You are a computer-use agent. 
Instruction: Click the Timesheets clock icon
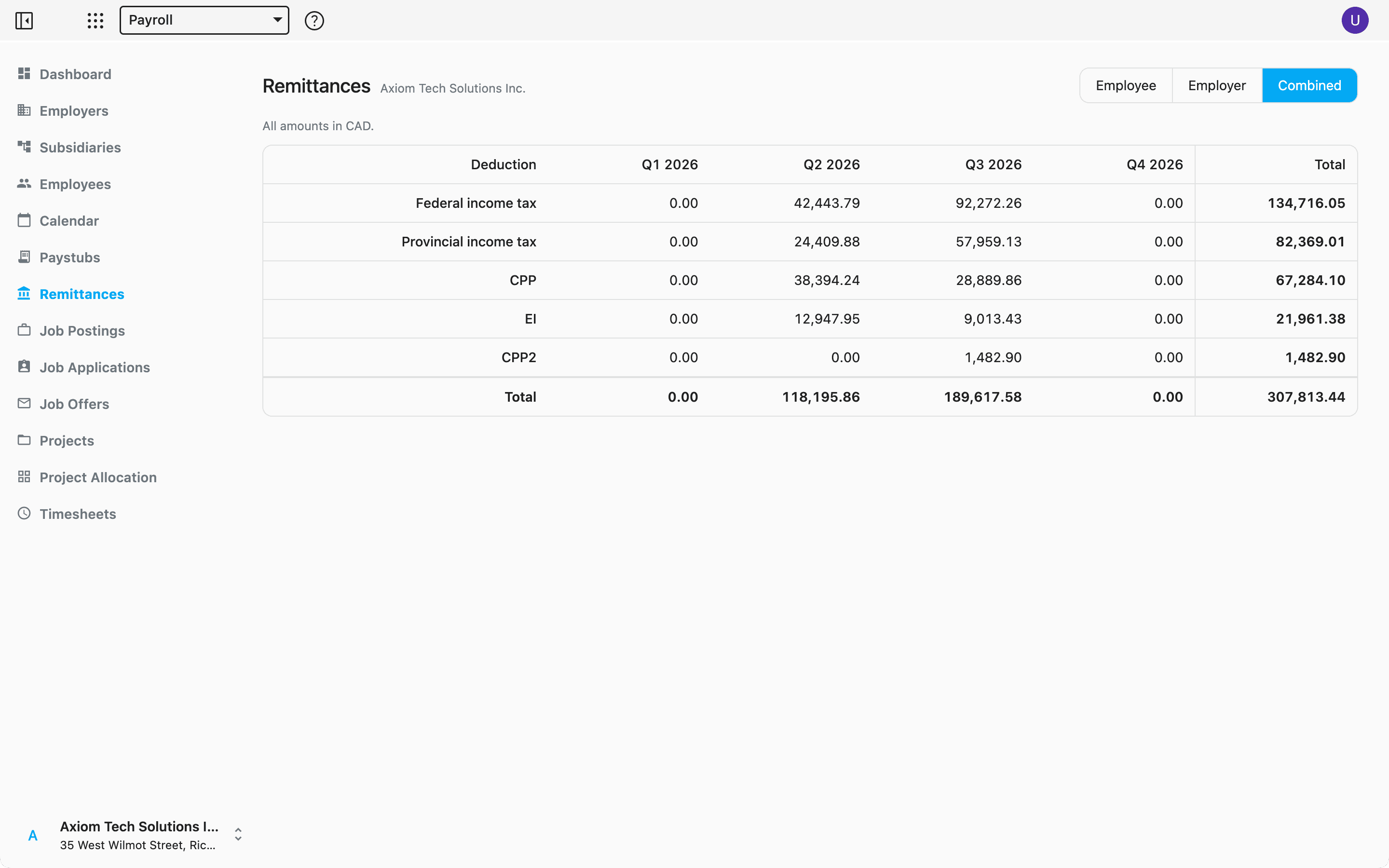(x=24, y=514)
